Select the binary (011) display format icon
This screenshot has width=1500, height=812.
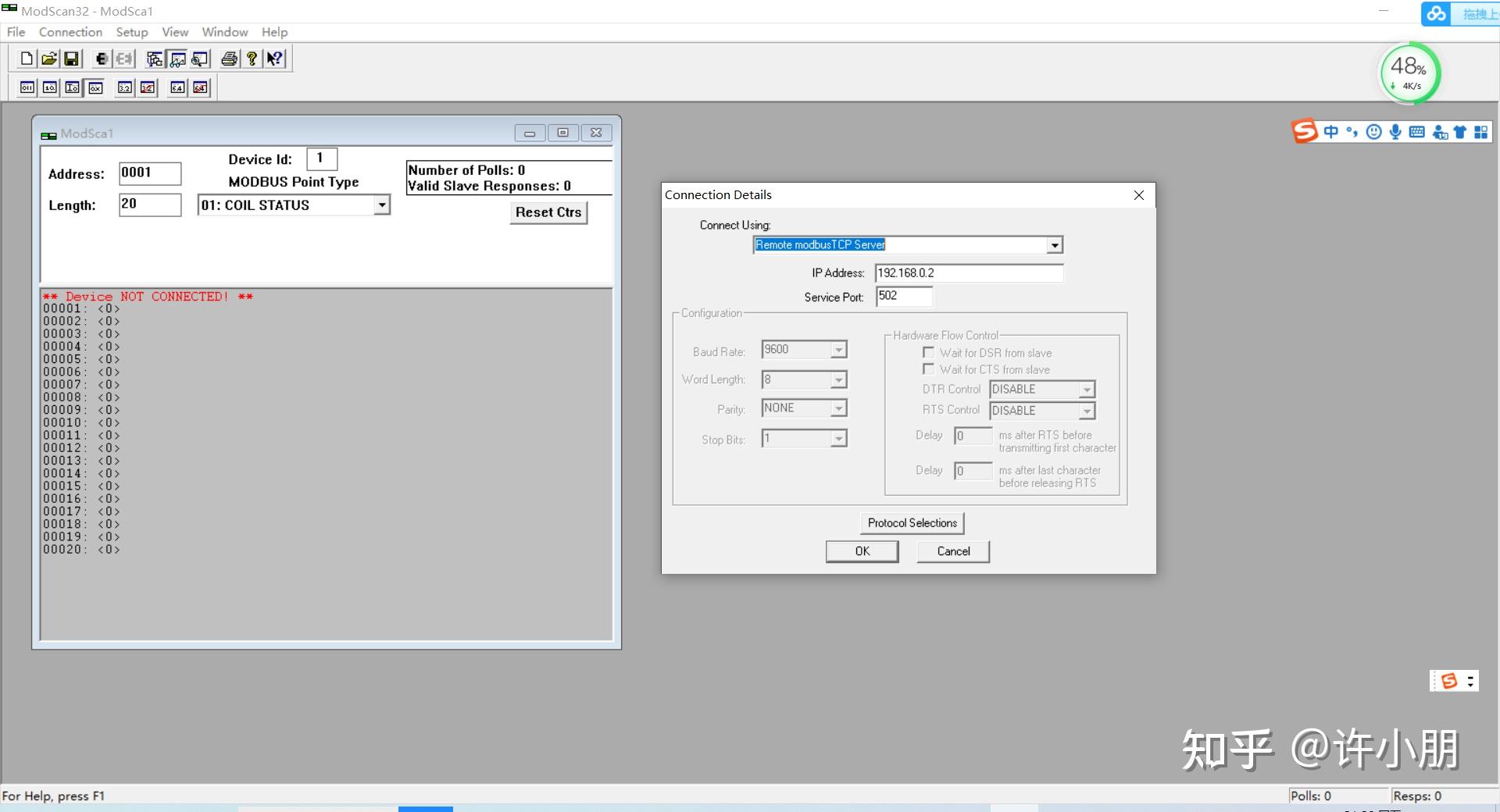(27, 87)
